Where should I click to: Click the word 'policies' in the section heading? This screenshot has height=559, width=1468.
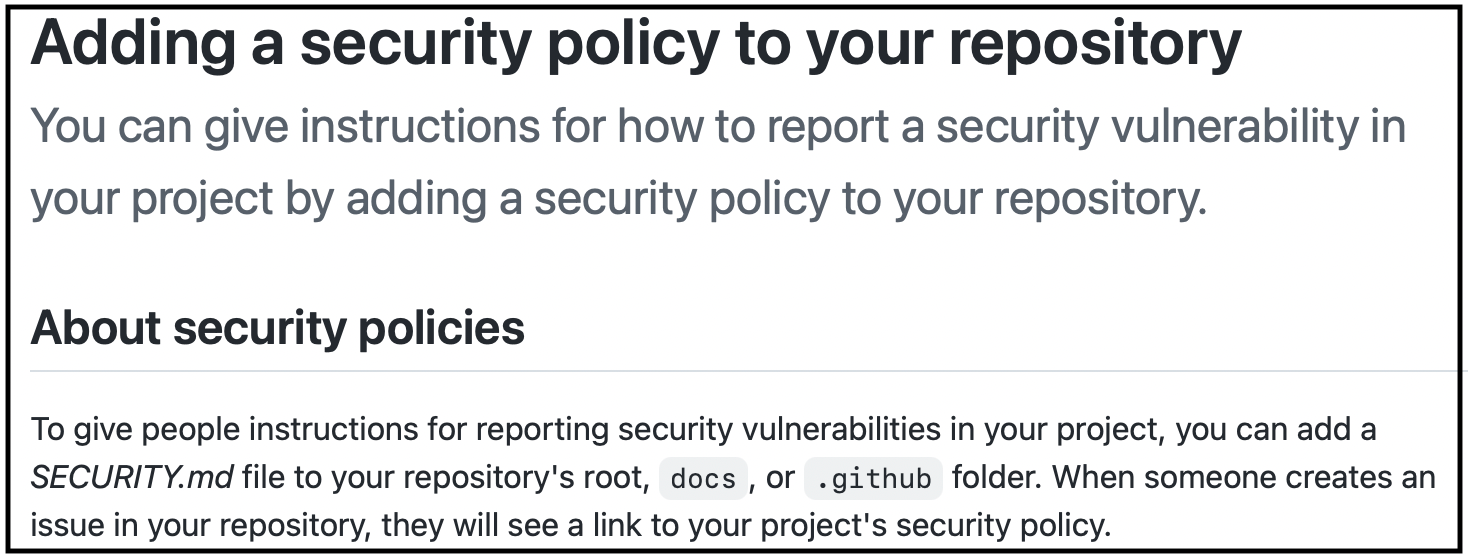[433, 328]
